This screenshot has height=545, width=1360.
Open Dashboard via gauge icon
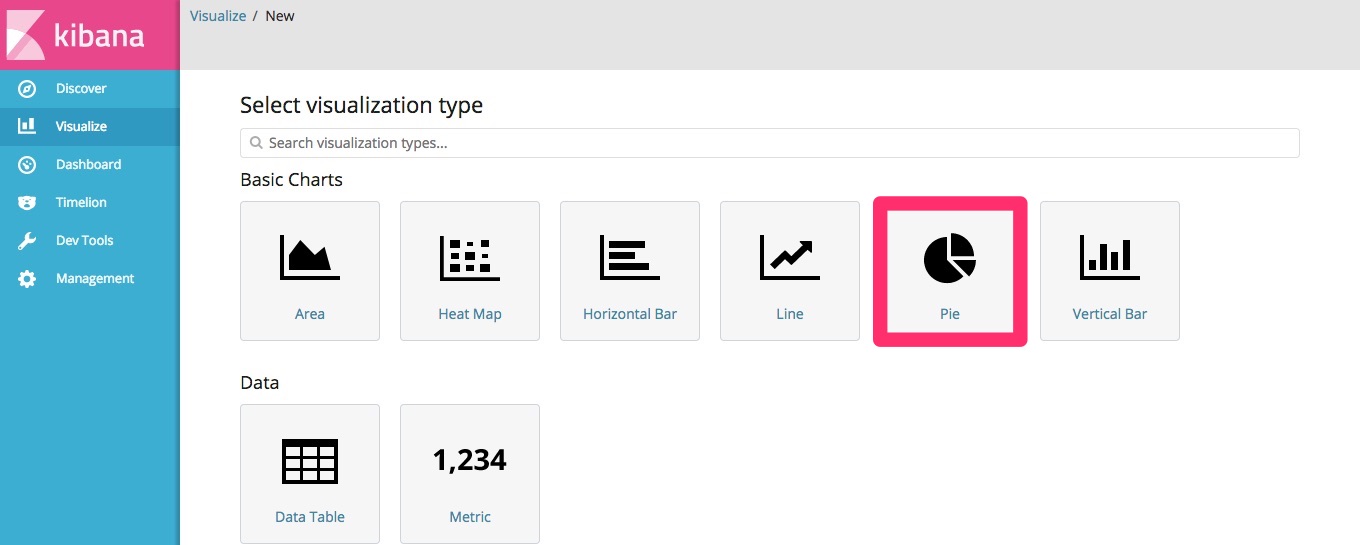click(x=27, y=165)
